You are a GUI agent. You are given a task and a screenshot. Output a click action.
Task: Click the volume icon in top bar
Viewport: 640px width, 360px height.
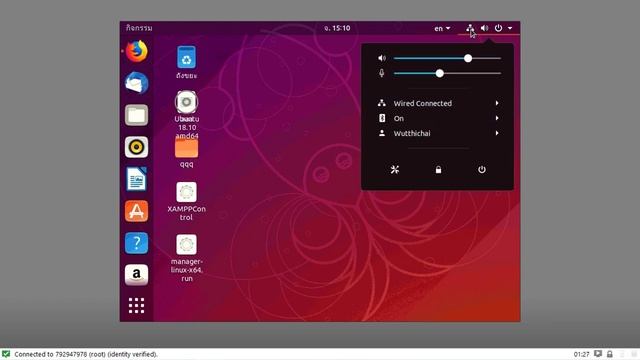point(484,28)
